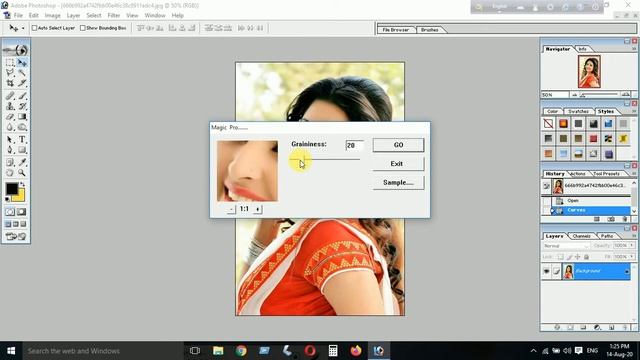
Task: Open the Layer menu
Action: [73, 16]
